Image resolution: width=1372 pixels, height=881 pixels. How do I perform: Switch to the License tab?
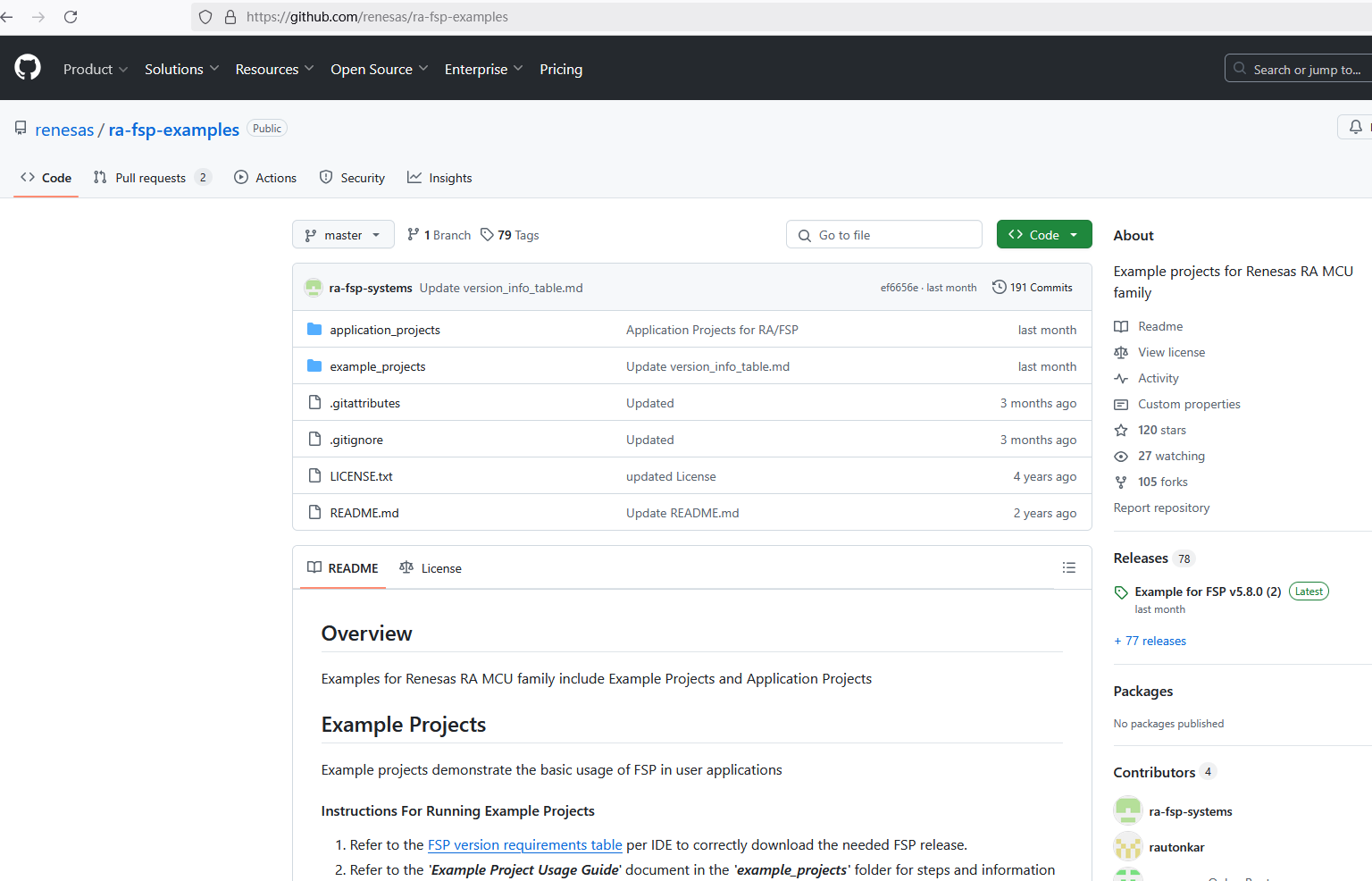[x=431, y=568]
